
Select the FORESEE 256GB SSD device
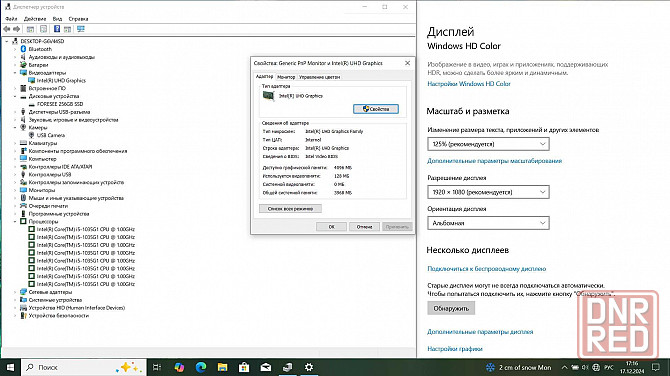click(60, 104)
